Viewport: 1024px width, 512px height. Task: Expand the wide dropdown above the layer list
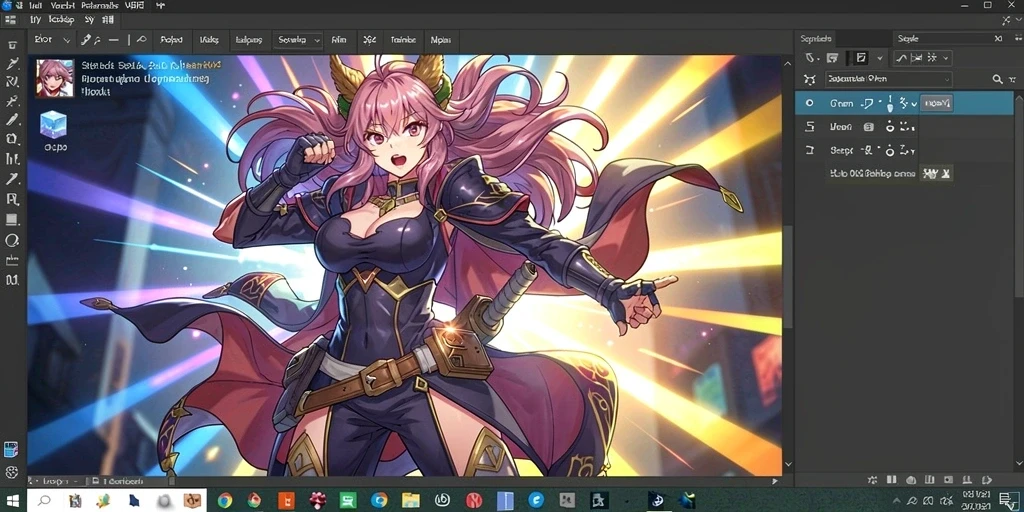[x=888, y=80]
